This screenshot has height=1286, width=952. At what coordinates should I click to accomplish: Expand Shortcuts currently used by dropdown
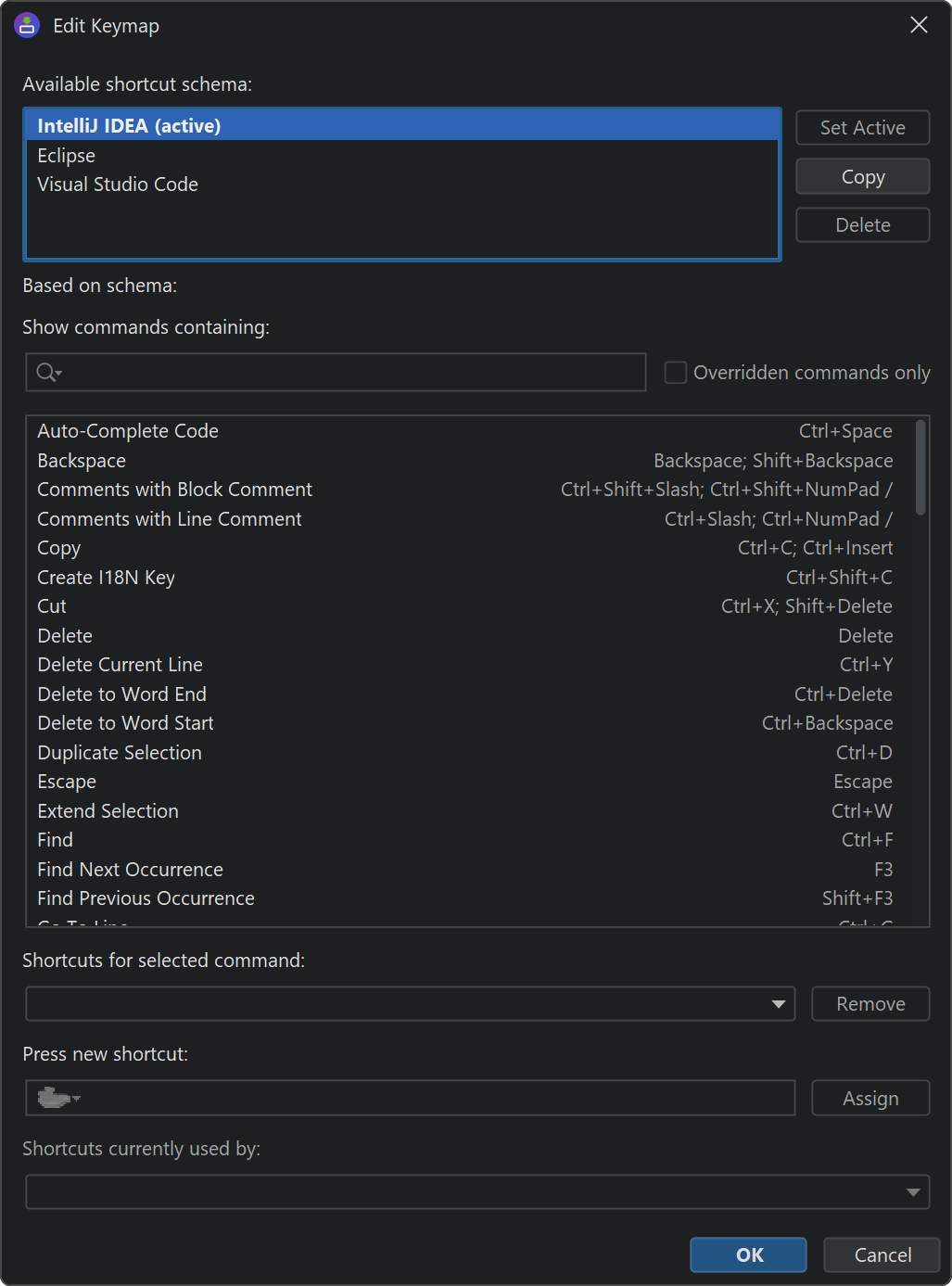pos(912,1192)
